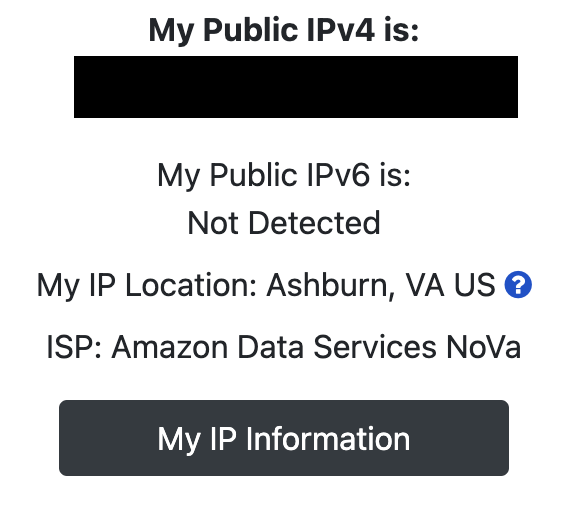Click 'Detected' in the IPv6 status
The width and height of the screenshot is (564, 518).
pyautogui.click(x=314, y=223)
